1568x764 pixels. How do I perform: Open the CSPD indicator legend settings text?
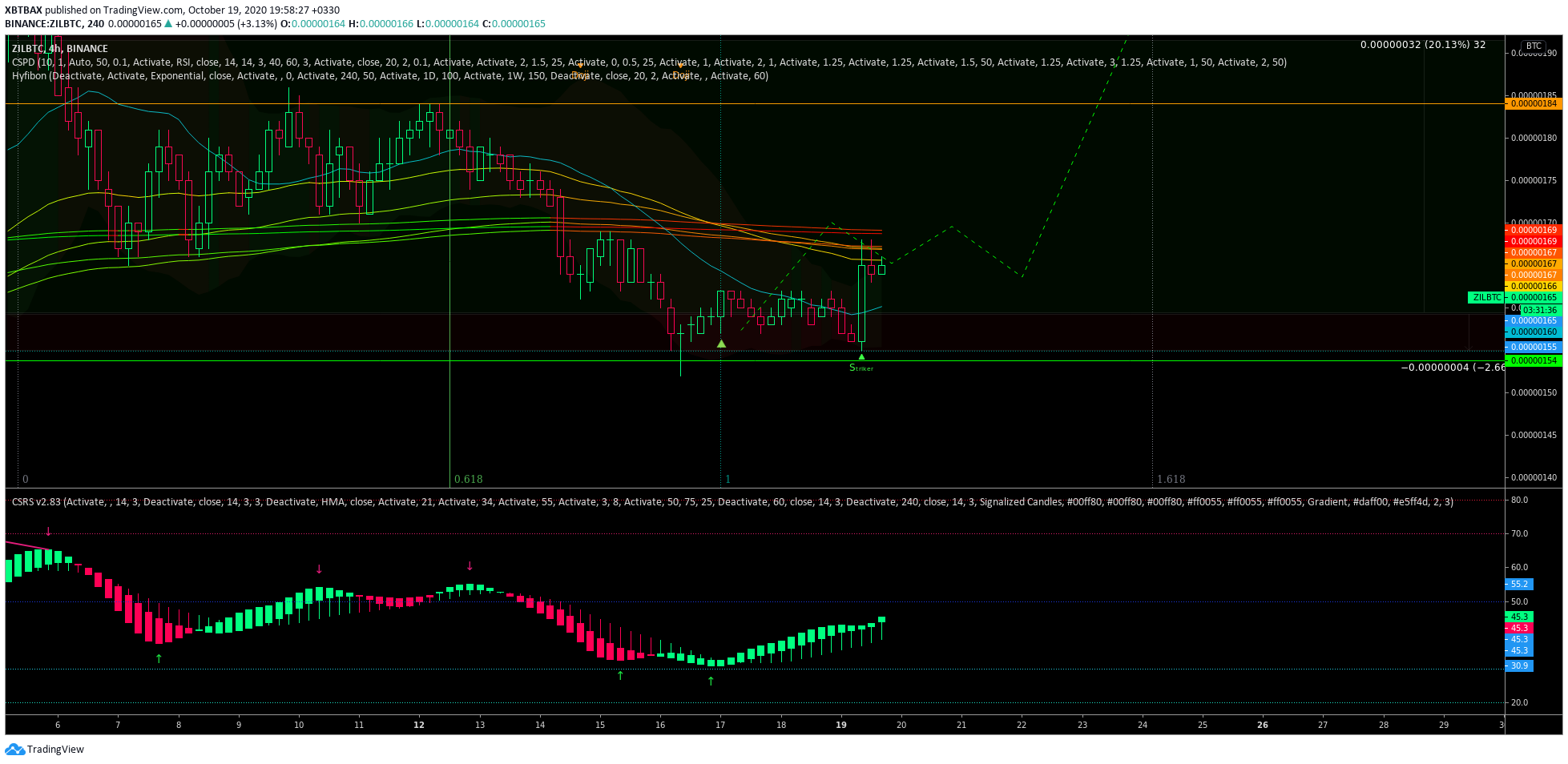(x=649, y=62)
